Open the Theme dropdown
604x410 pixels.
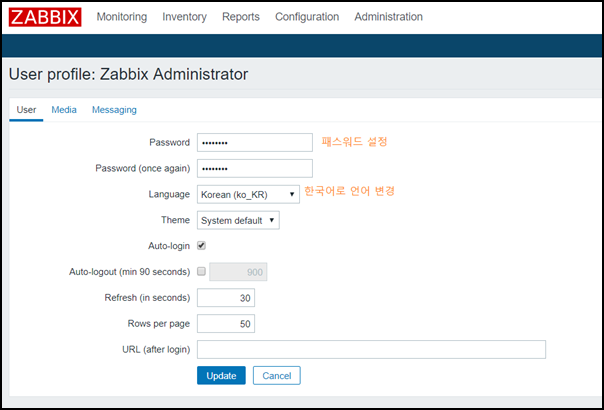[238, 220]
